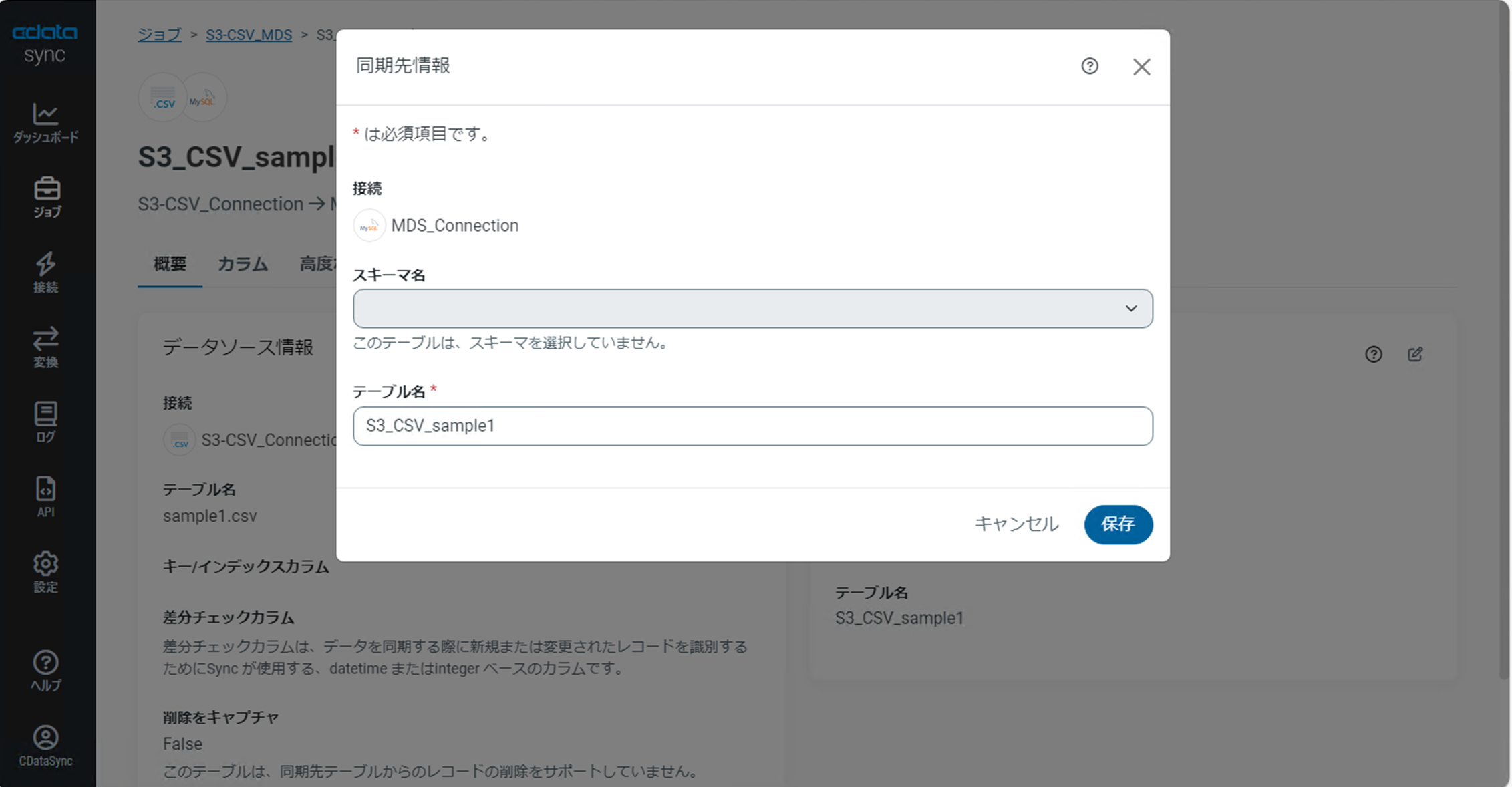1512x787 pixels.
Task: Click the CData Sync logo
Action: point(45,43)
